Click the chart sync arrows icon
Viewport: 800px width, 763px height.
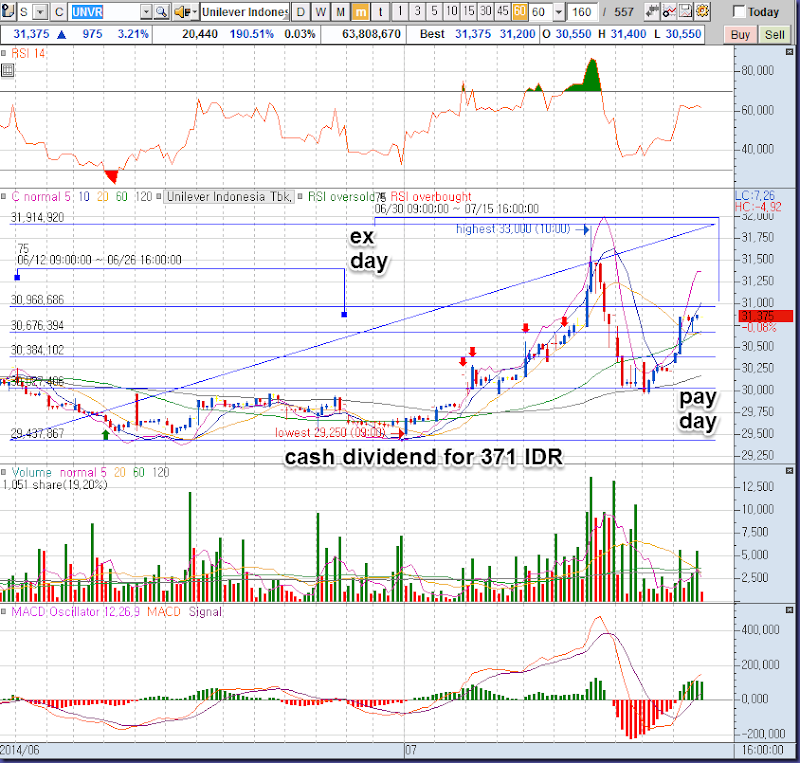click(652, 11)
